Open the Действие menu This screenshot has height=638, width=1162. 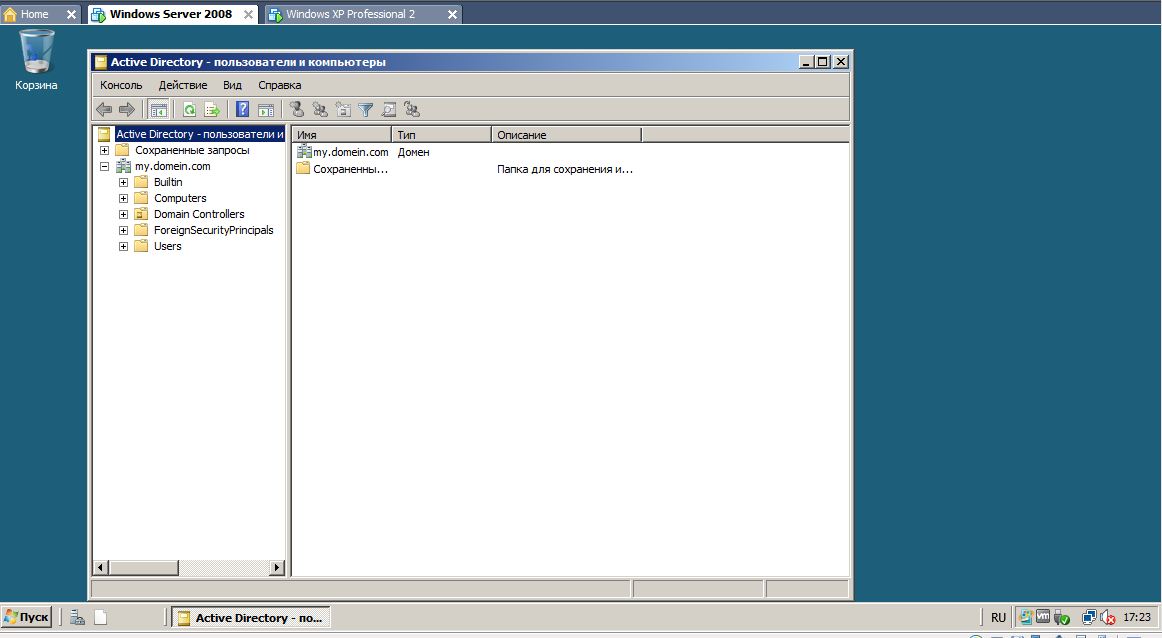(182, 85)
